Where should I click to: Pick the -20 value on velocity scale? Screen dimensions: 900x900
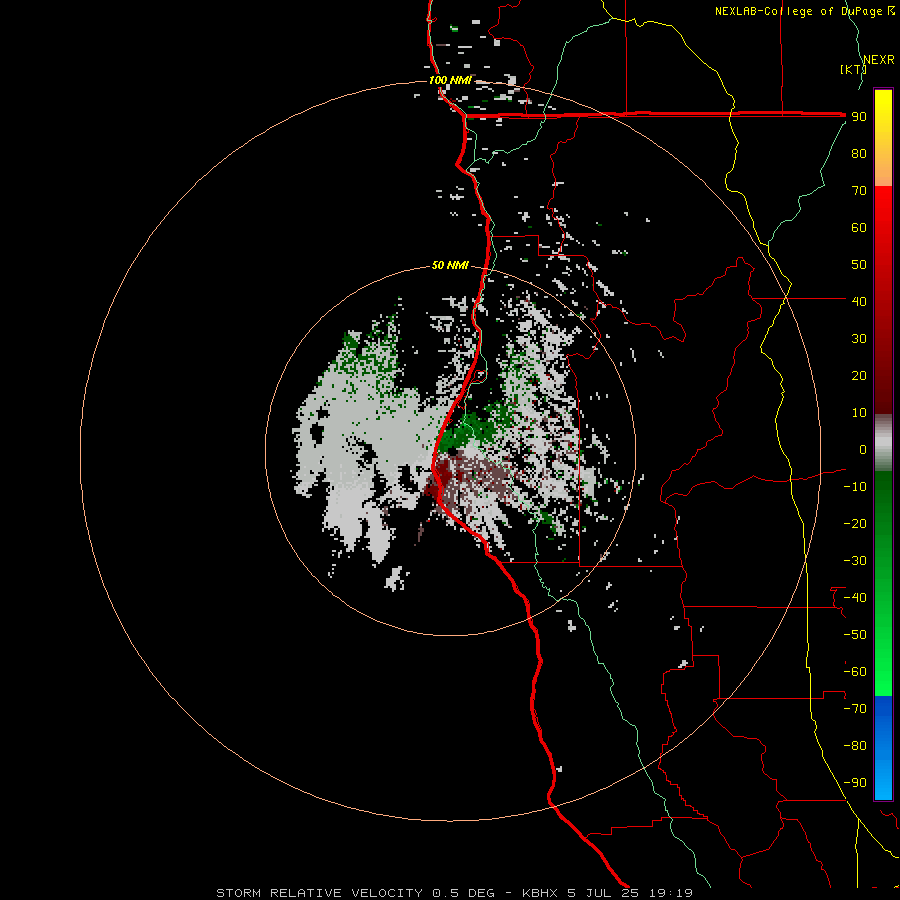pyautogui.click(x=855, y=523)
